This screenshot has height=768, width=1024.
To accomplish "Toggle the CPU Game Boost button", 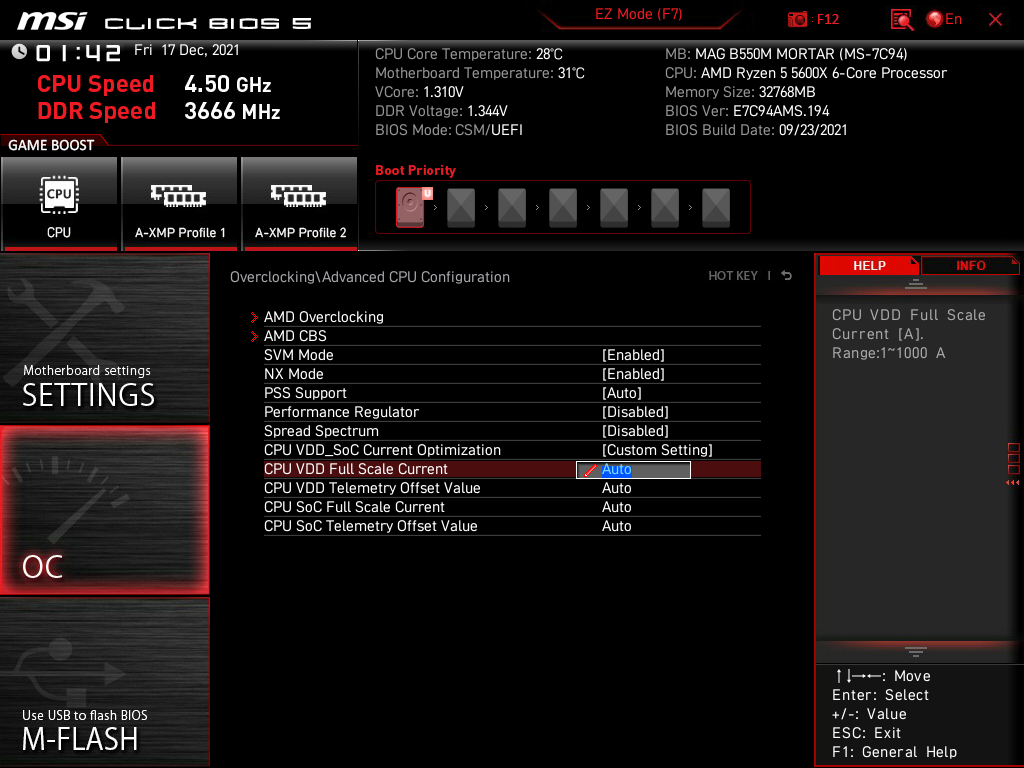I will click(x=59, y=203).
